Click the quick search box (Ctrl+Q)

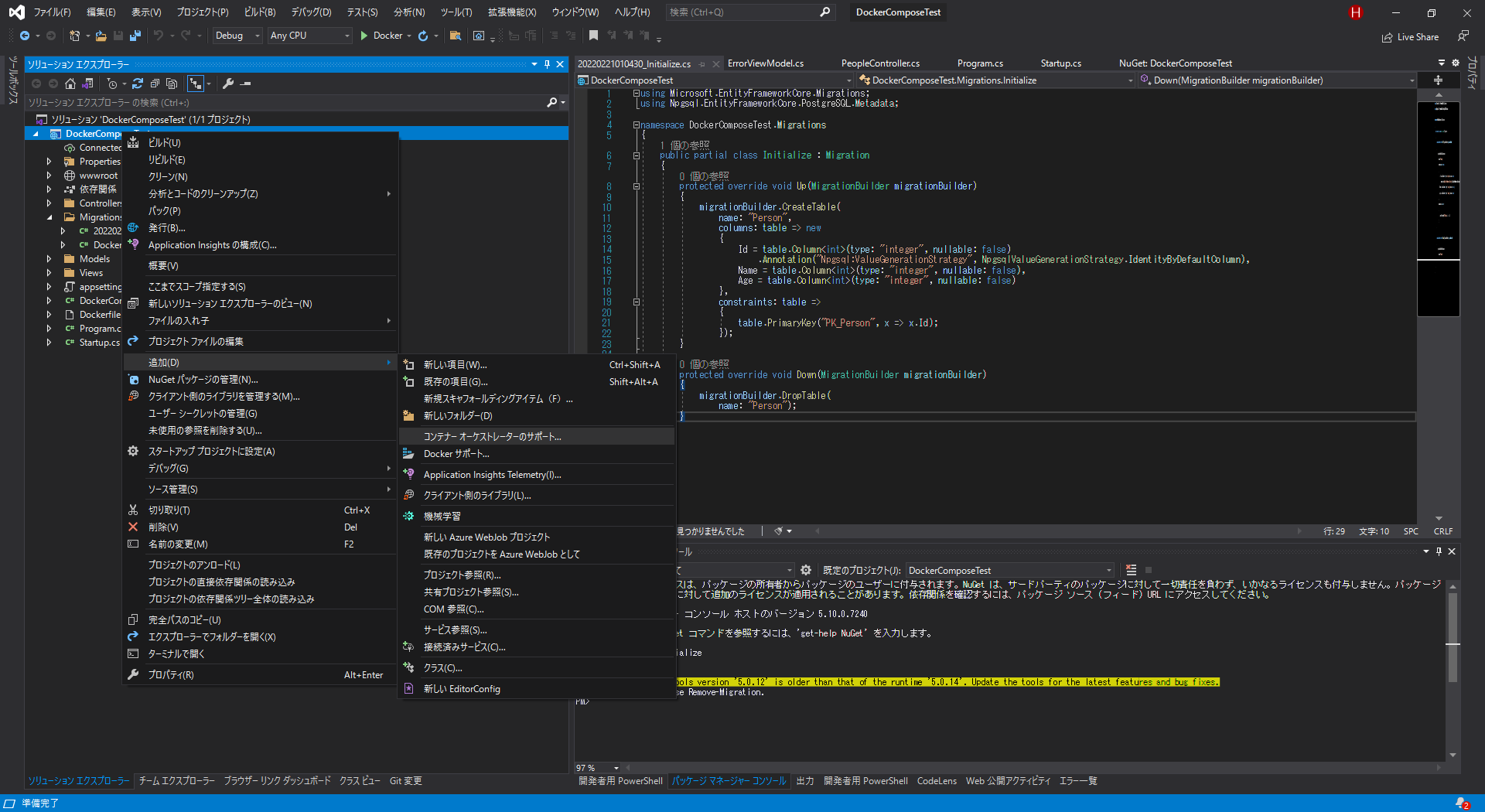point(742,12)
